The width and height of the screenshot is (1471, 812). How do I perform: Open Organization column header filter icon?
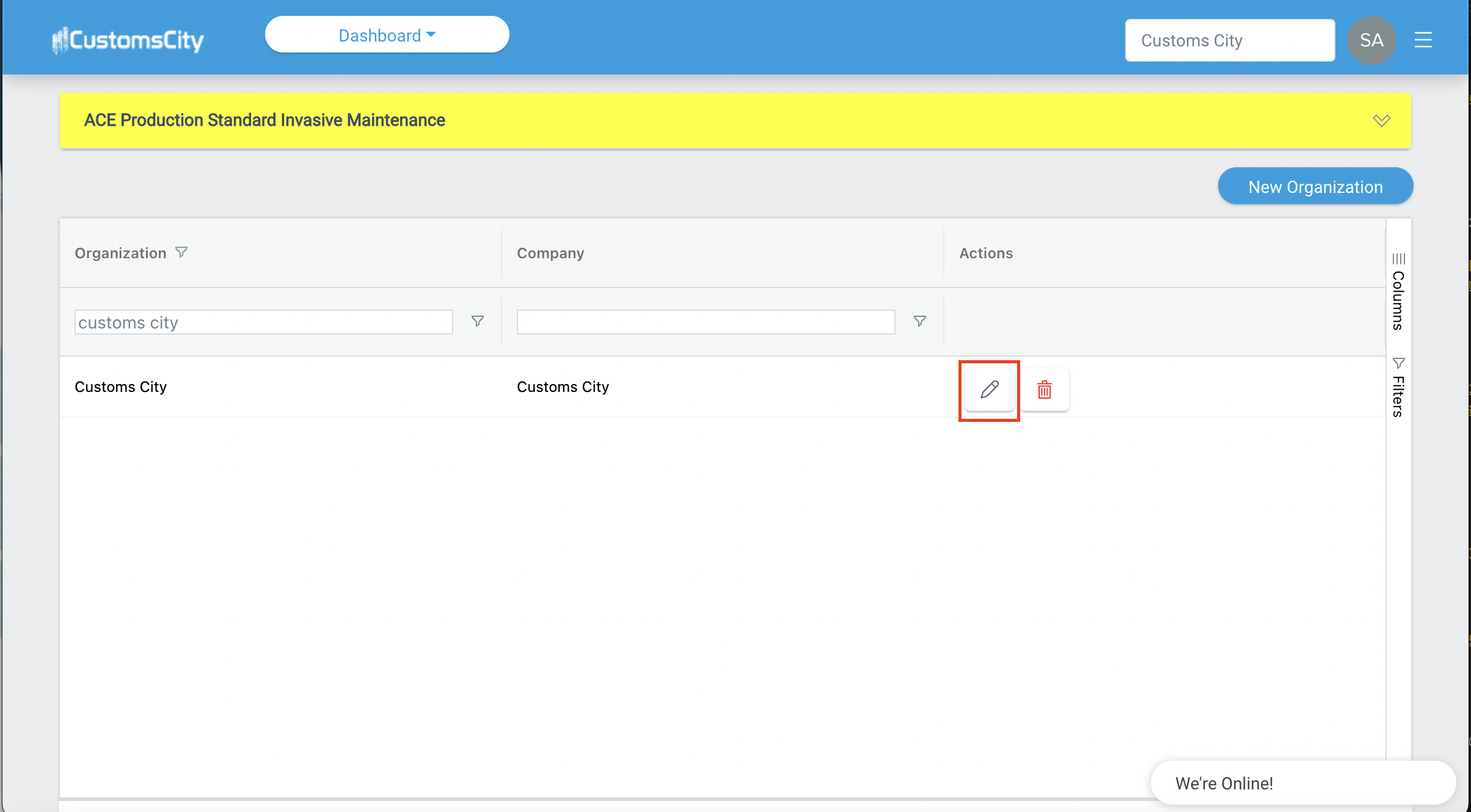click(181, 252)
